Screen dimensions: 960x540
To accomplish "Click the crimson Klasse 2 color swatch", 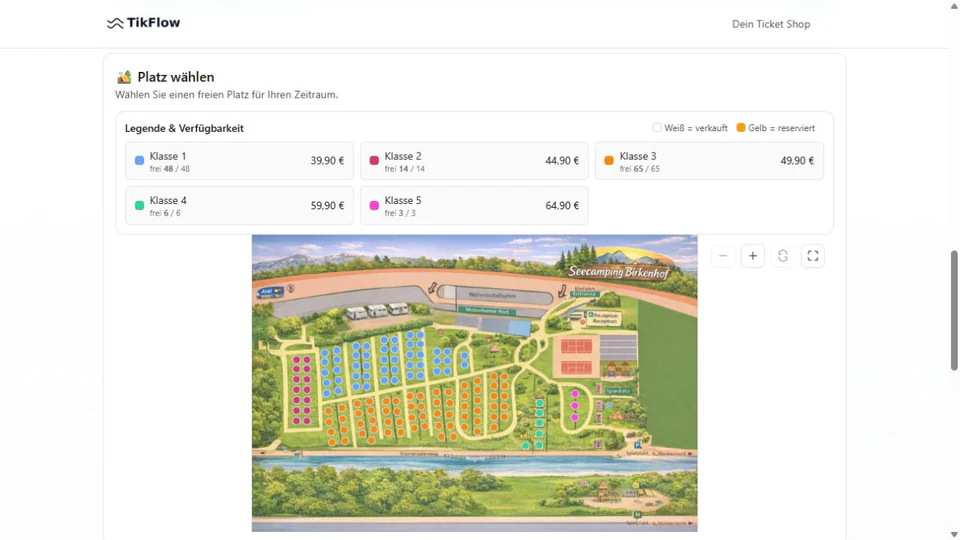I will (x=374, y=160).
